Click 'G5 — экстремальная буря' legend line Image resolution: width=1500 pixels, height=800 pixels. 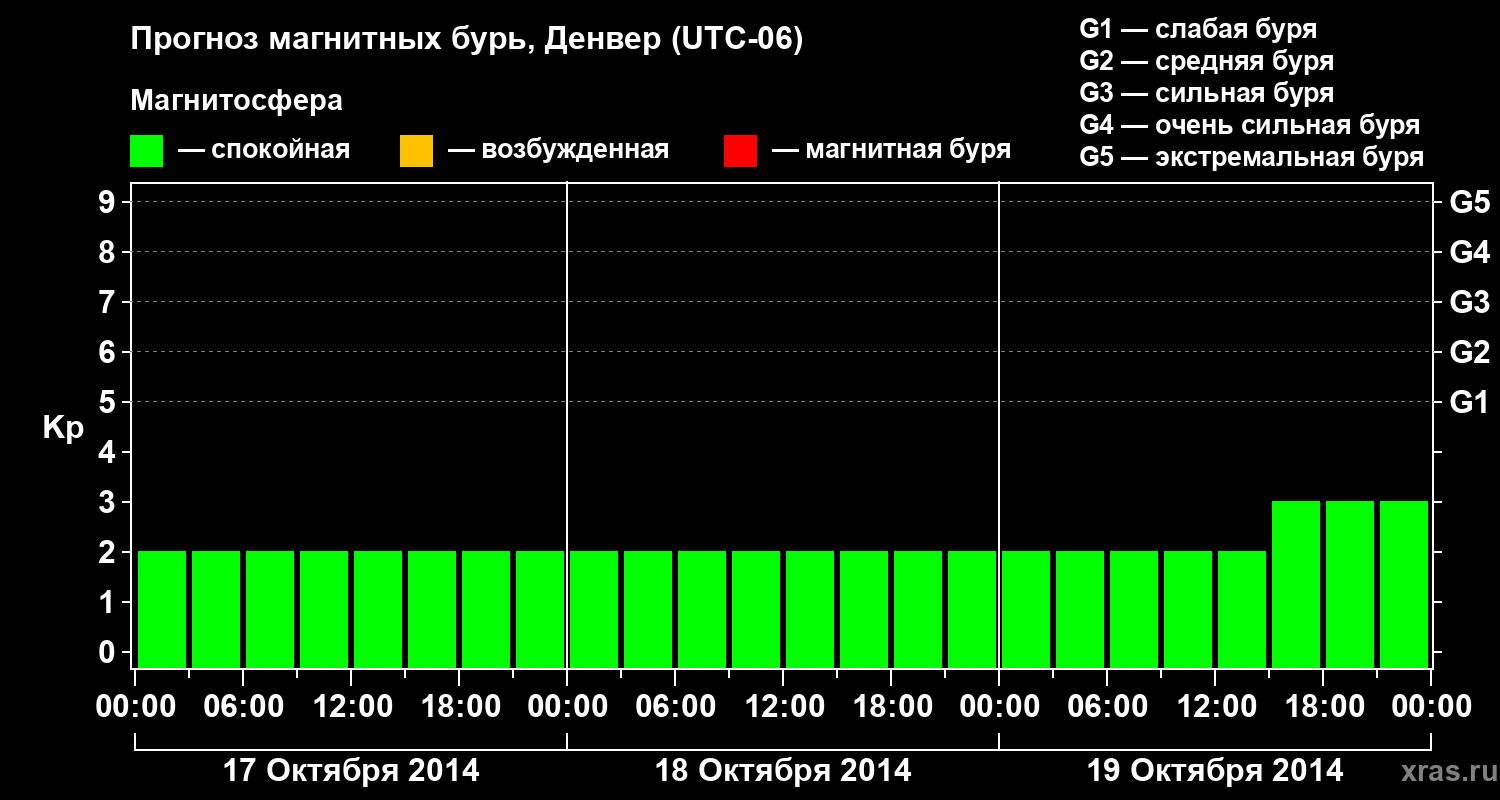pos(1252,158)
